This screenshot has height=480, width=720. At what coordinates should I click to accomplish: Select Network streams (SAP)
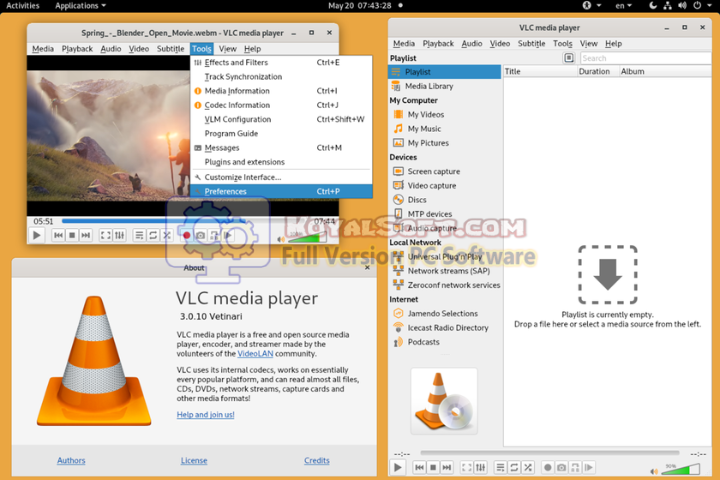point(444,271)
